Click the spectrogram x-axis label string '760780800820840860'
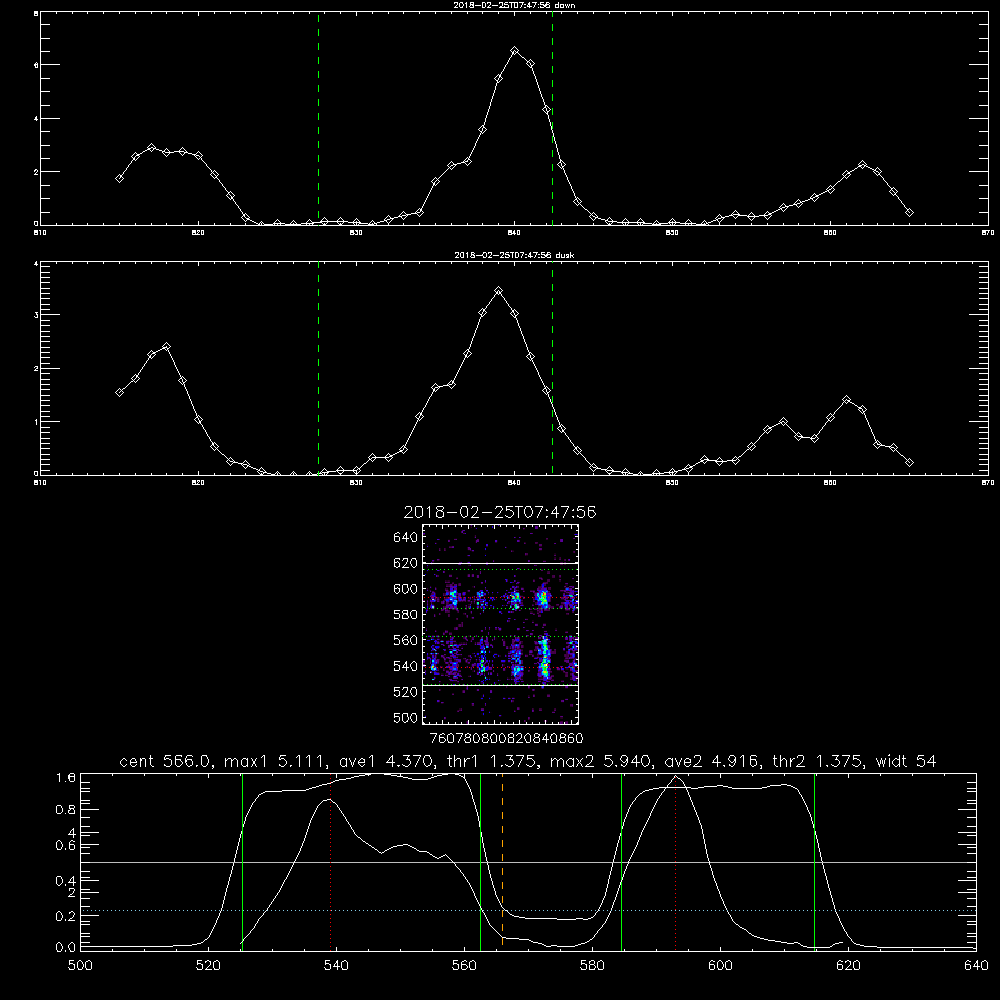This screenshot has width=1000, height=1000. pos(506,739)
